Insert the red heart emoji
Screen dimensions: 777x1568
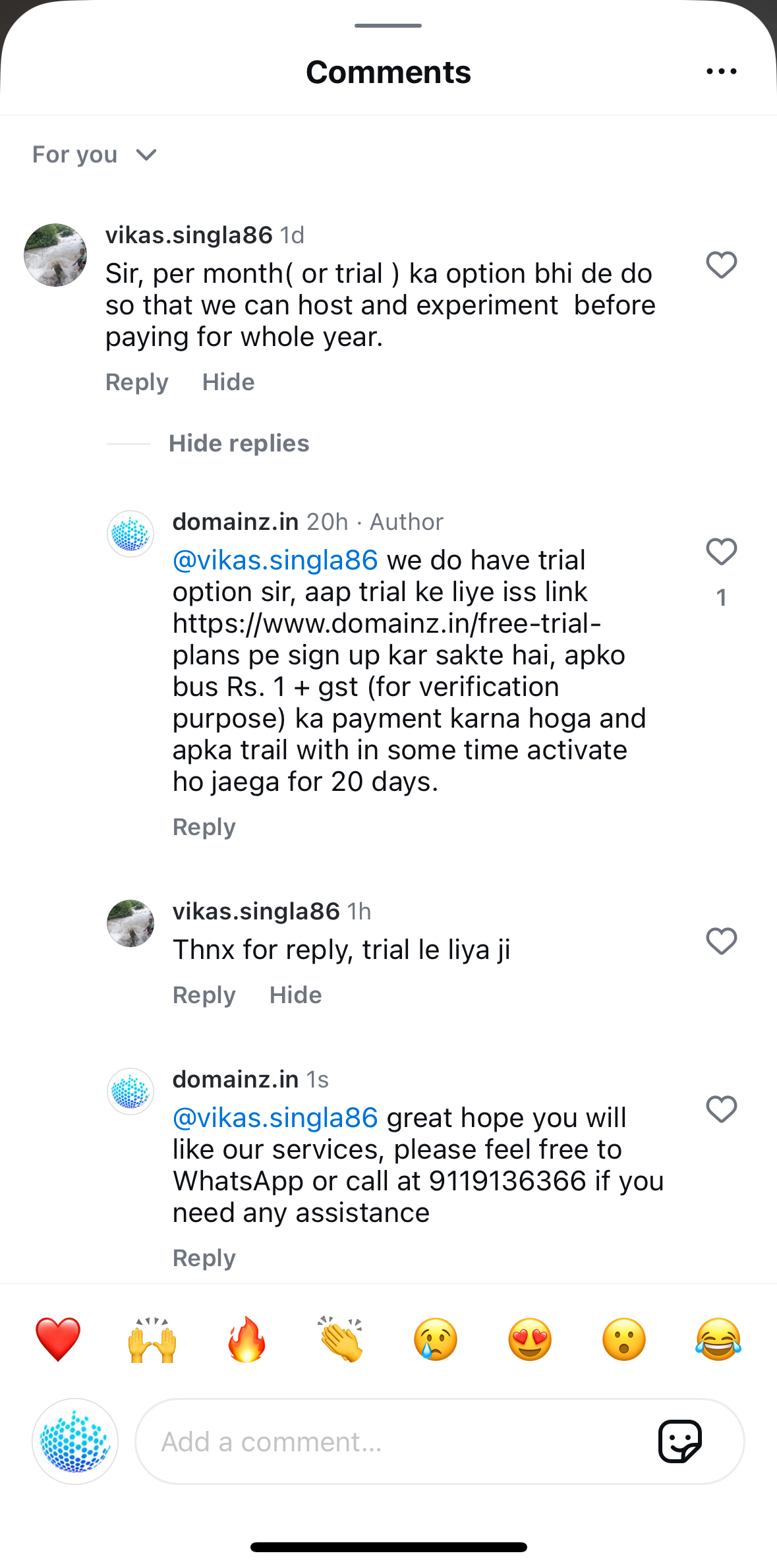[58, 1339]
